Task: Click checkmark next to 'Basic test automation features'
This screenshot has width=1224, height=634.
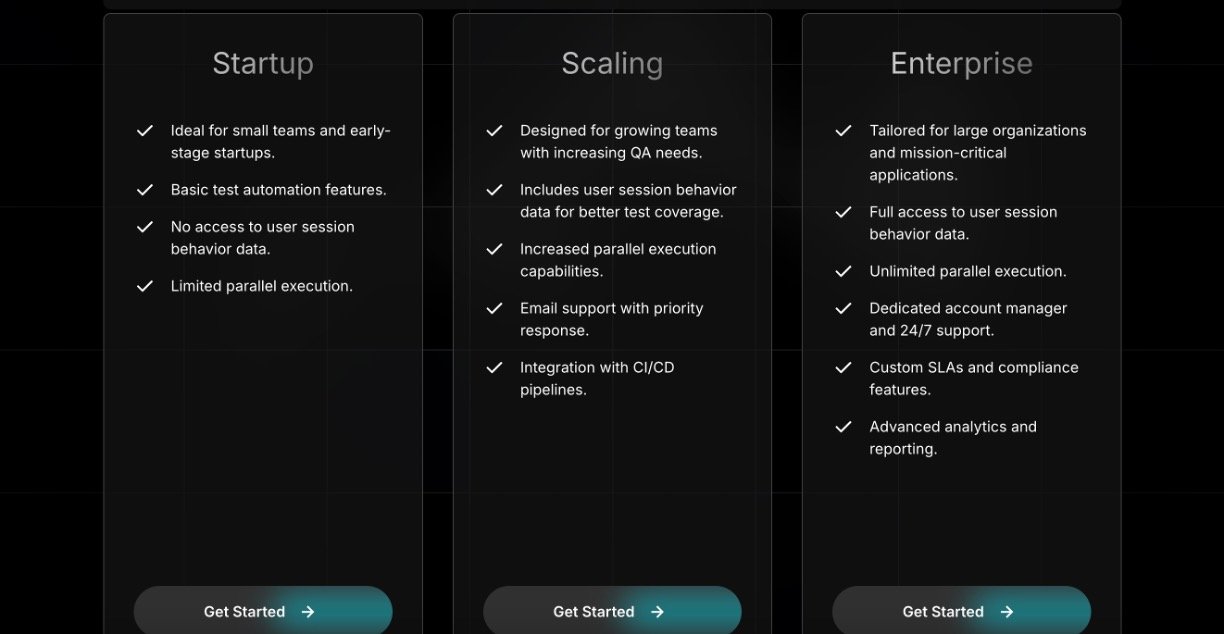Action: tap(145, 190)
